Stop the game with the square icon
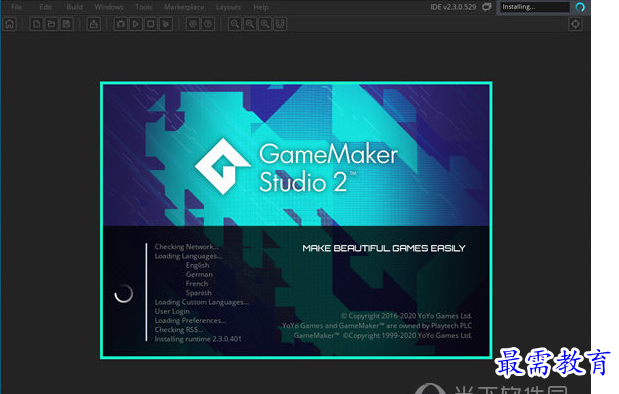The height and width of the screenshot is (394, 619). (x=150, y=24)
